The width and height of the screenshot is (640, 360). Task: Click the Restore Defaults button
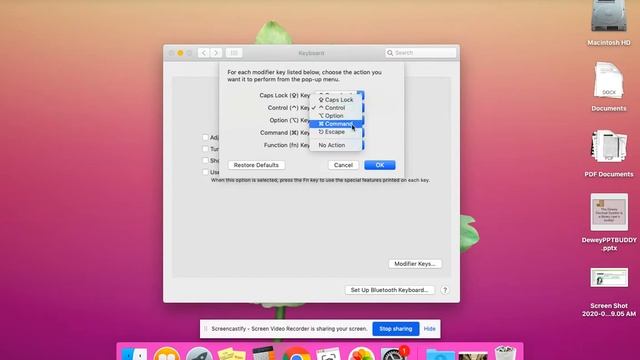pyautogui.click(x=256, y=165)
